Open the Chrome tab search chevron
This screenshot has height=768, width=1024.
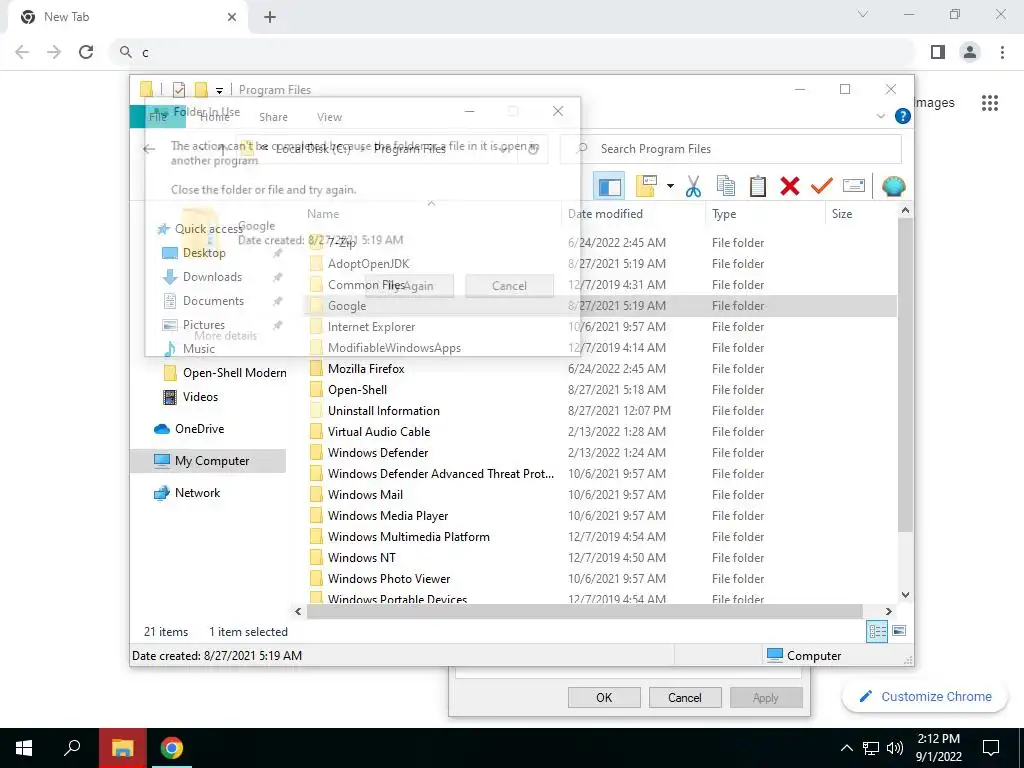[863, 14]
